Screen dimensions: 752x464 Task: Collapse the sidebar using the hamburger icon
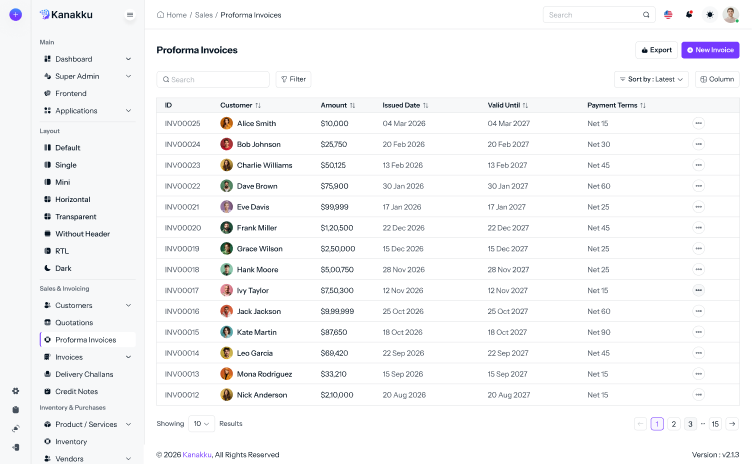(x=130, y=15)
